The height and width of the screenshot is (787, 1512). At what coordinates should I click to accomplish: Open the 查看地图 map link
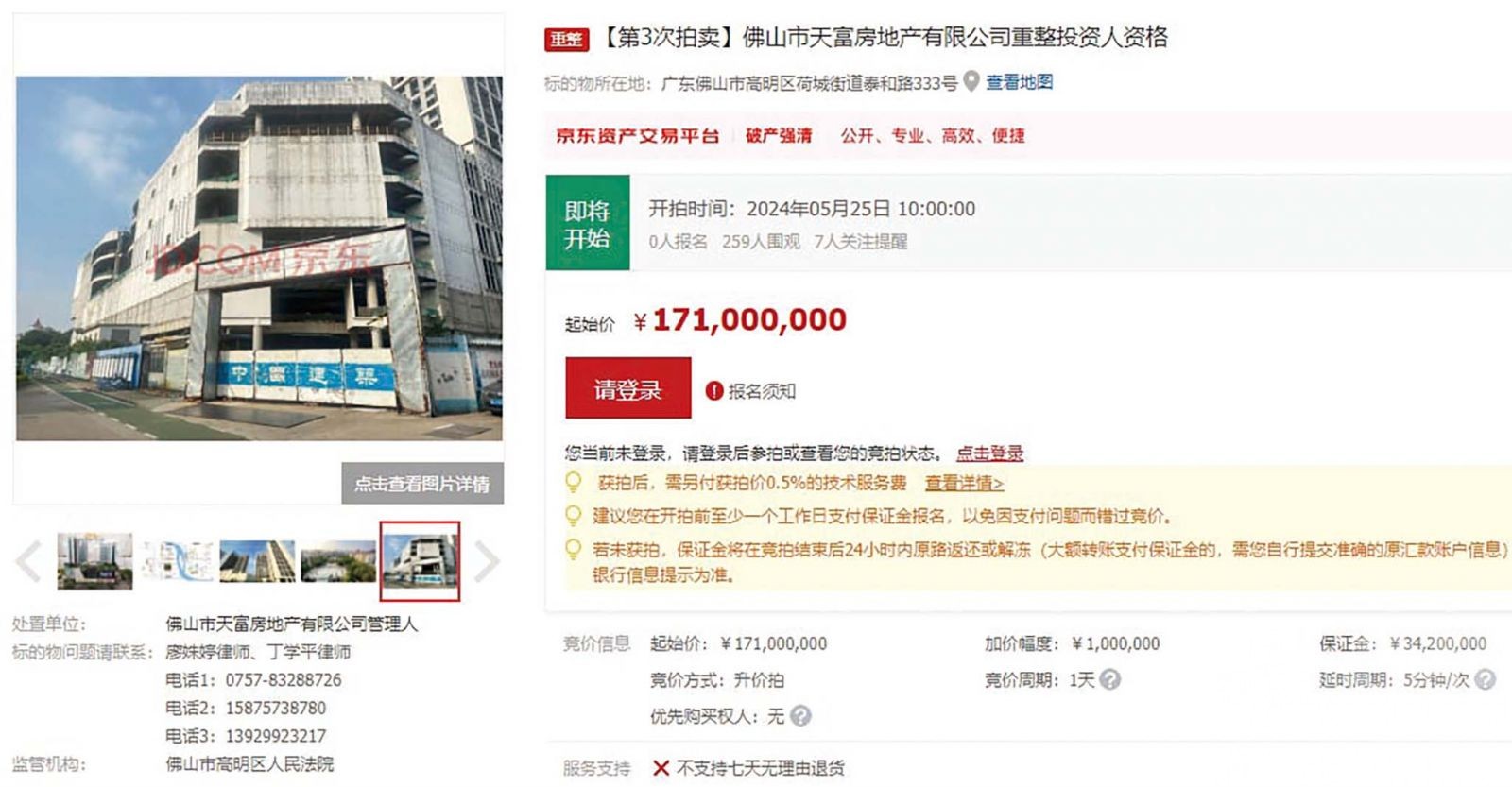1019,82
